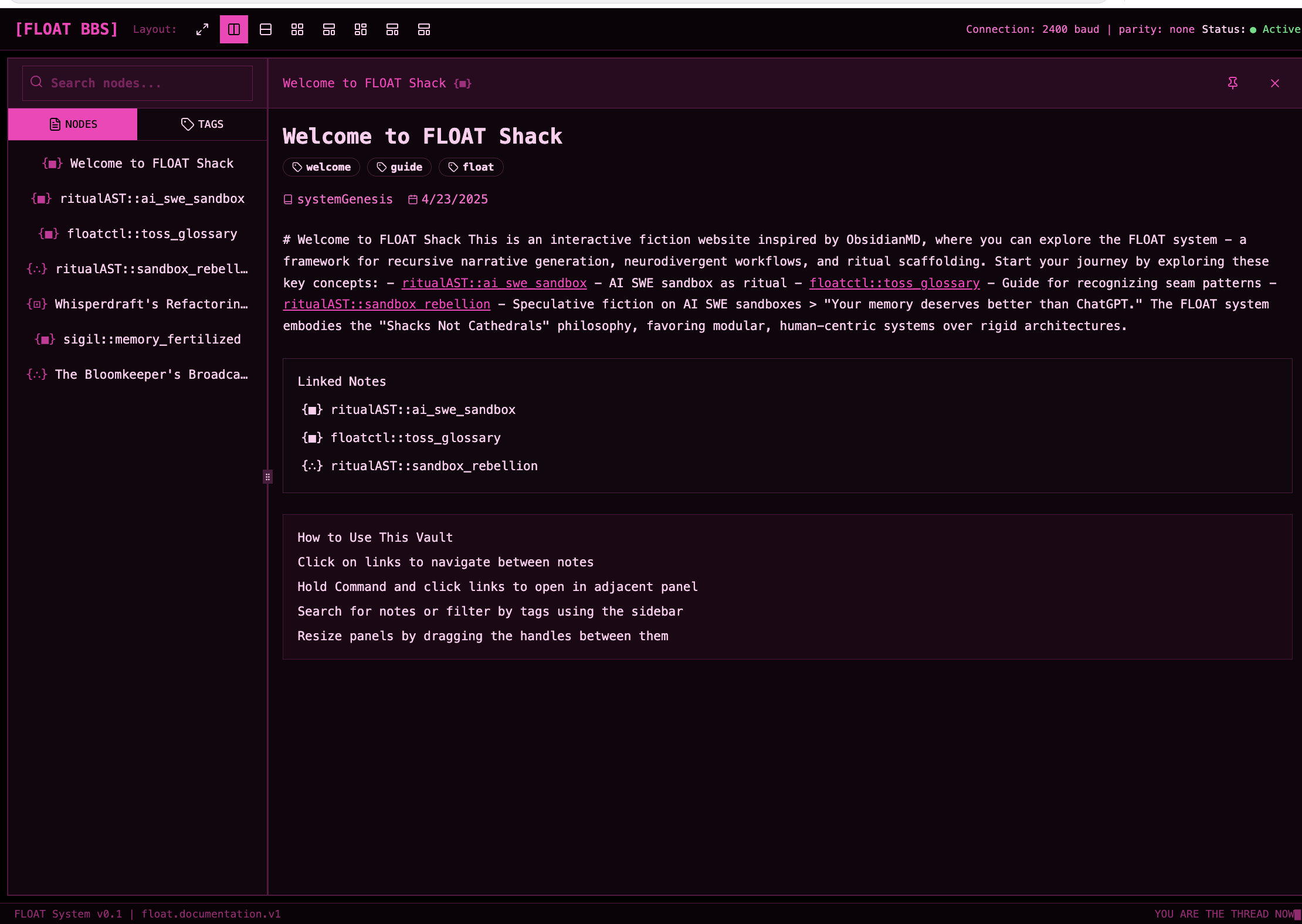Click the fullscreen expand layout icon
Screen dimensions: 1302x924
(202, 29)
